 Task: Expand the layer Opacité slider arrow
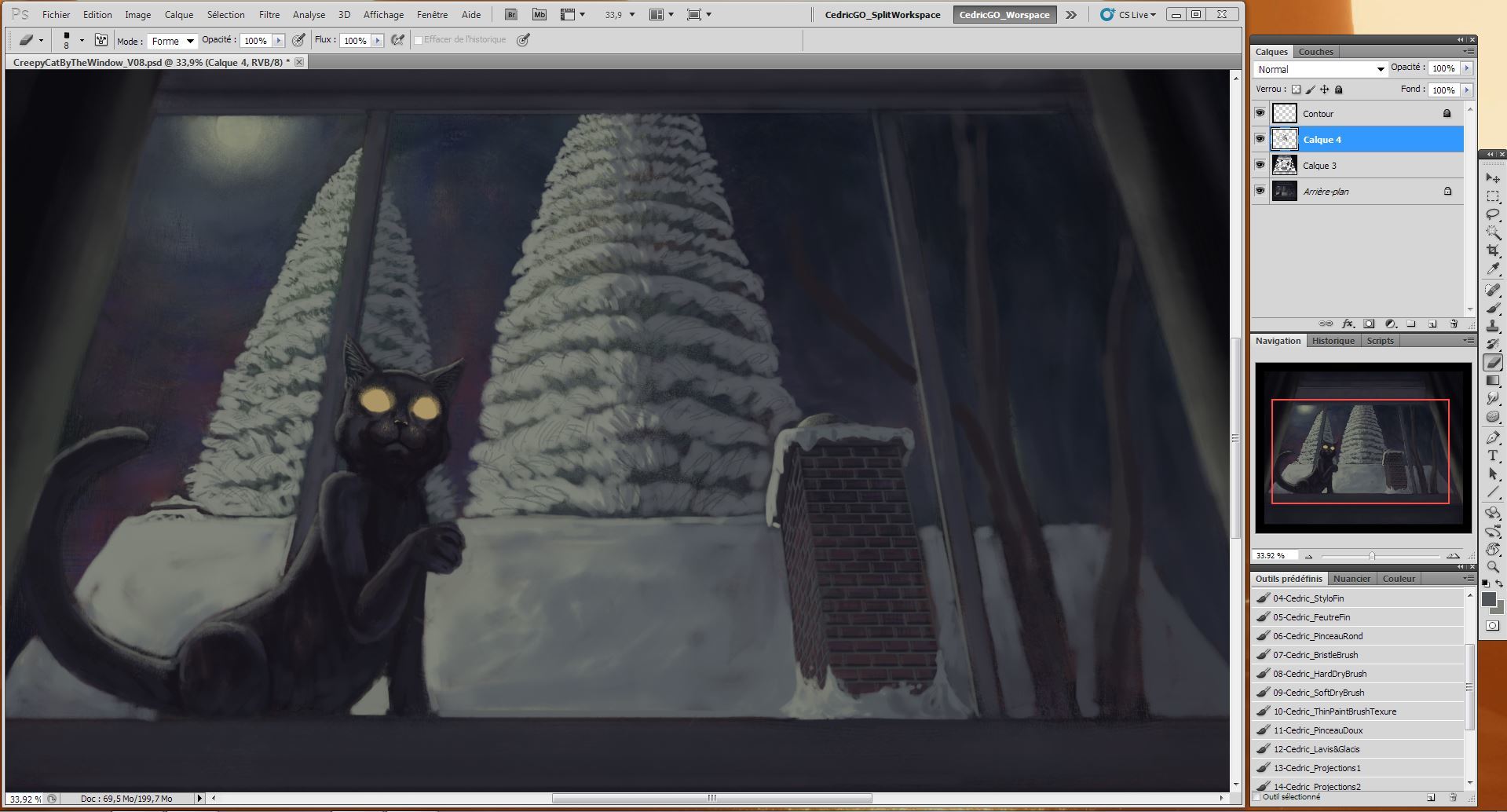(x=1466, y=68)
